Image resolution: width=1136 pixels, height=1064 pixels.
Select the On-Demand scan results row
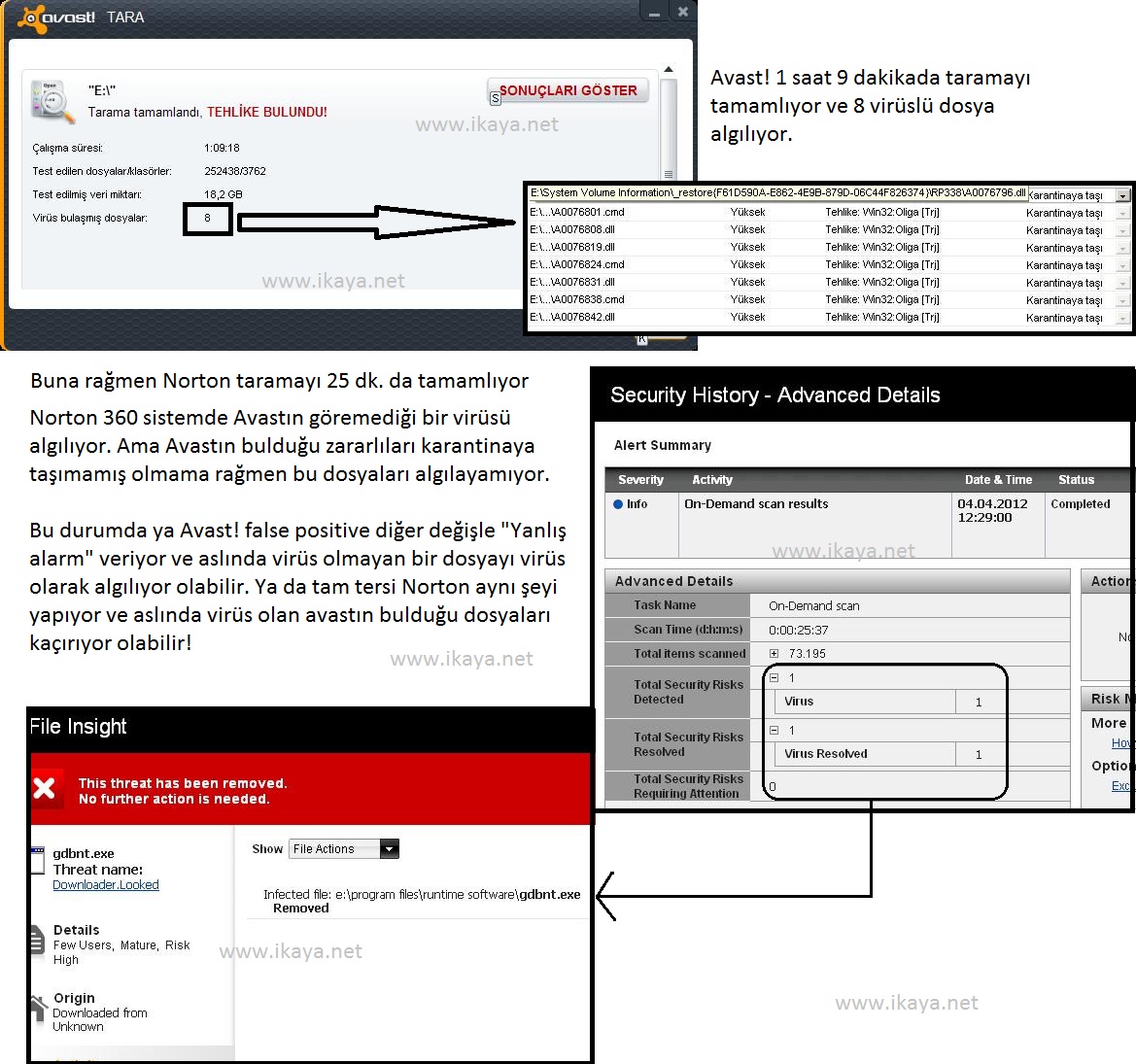[867, 525]
